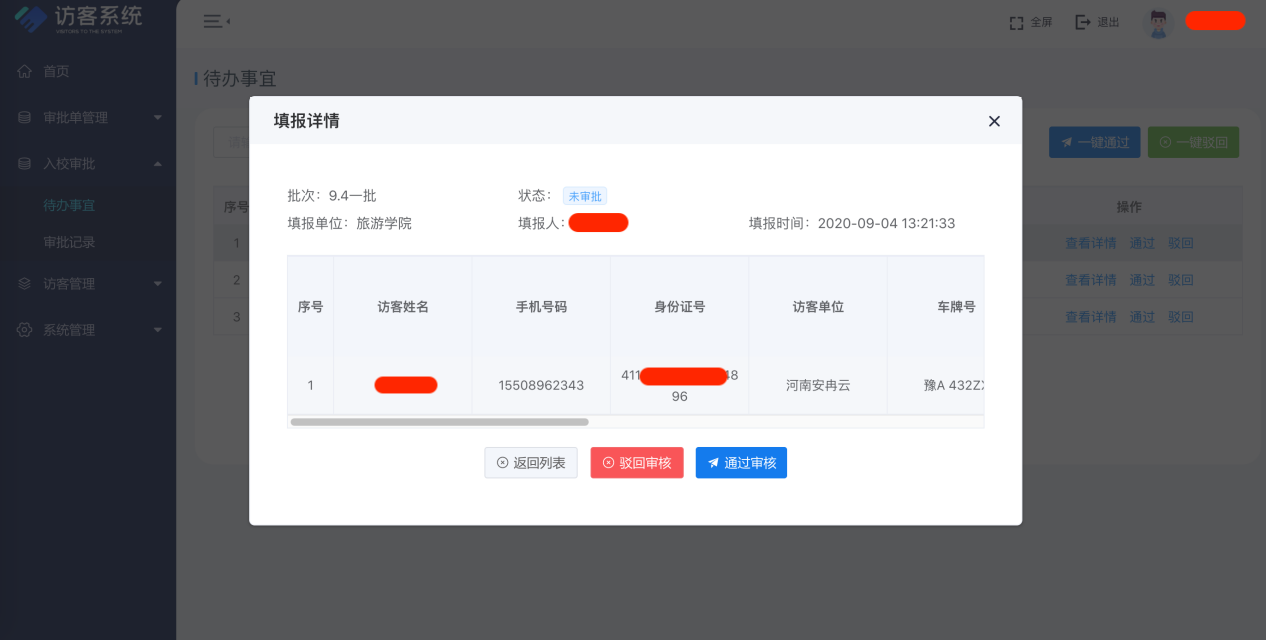Expand the 系统管理 menu arrow

pyautogui.click(x=157, y=330)
